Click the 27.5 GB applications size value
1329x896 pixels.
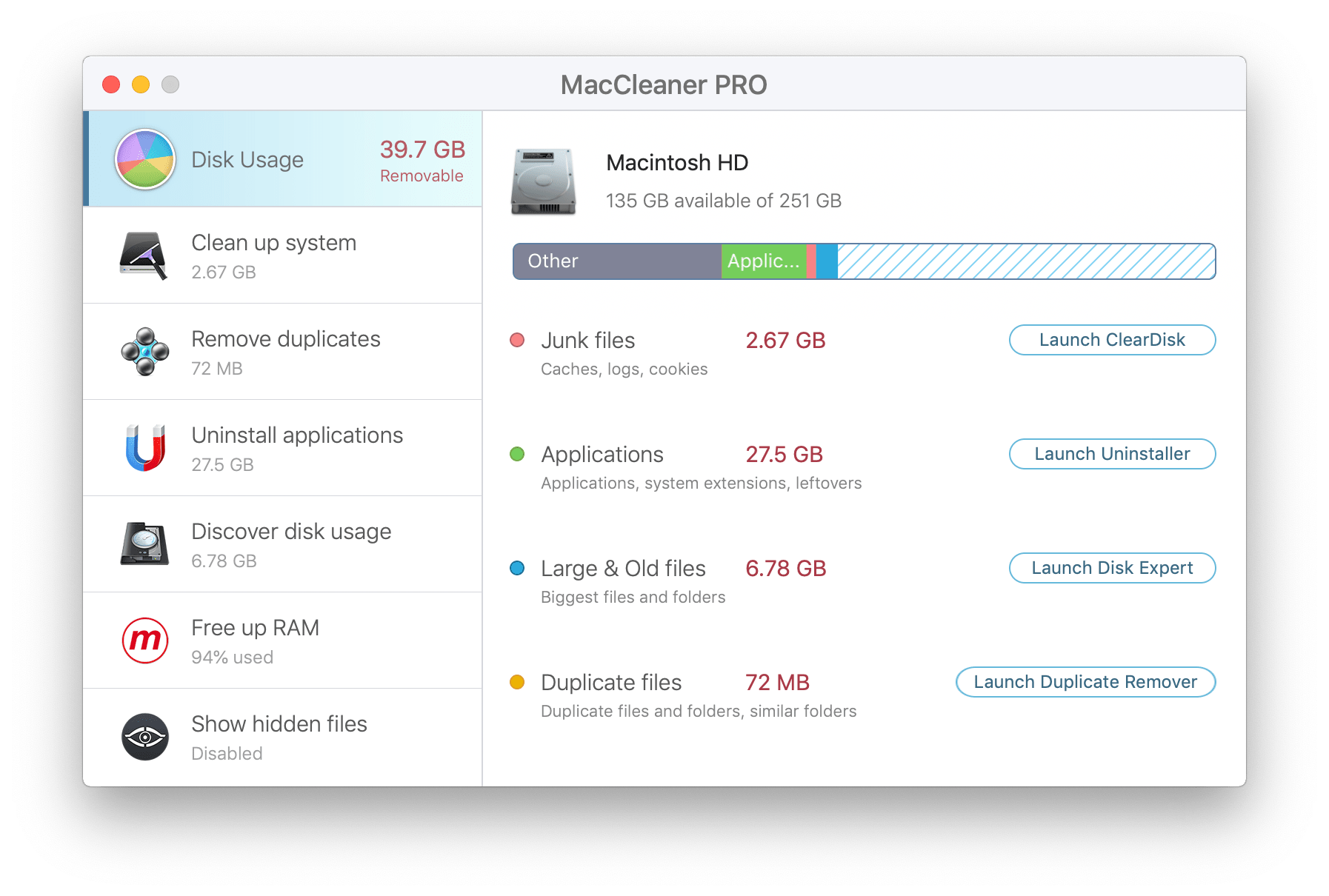click(x=784, y=455)
